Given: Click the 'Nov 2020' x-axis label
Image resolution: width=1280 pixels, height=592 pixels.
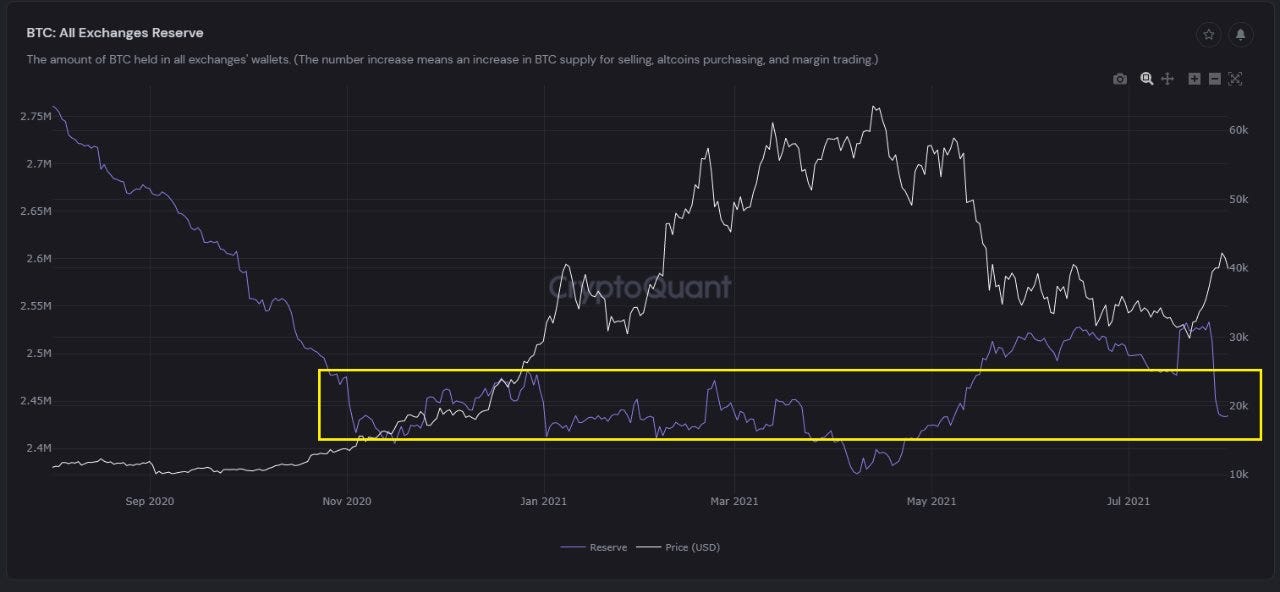Looking at the screenshot, I should tap(346, 501).
